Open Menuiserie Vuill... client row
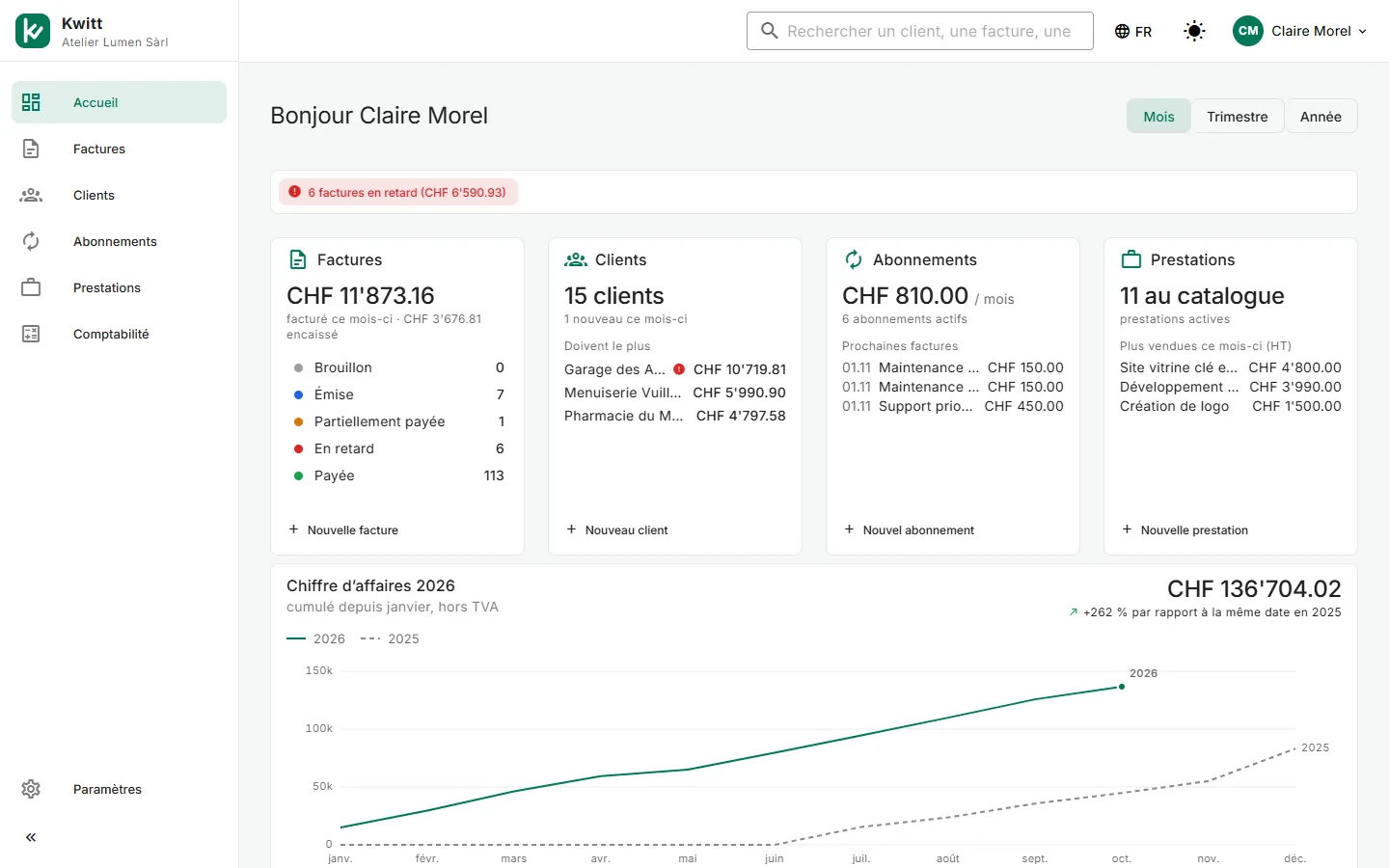Screen dimensions: 1389x868 point(675,393)
